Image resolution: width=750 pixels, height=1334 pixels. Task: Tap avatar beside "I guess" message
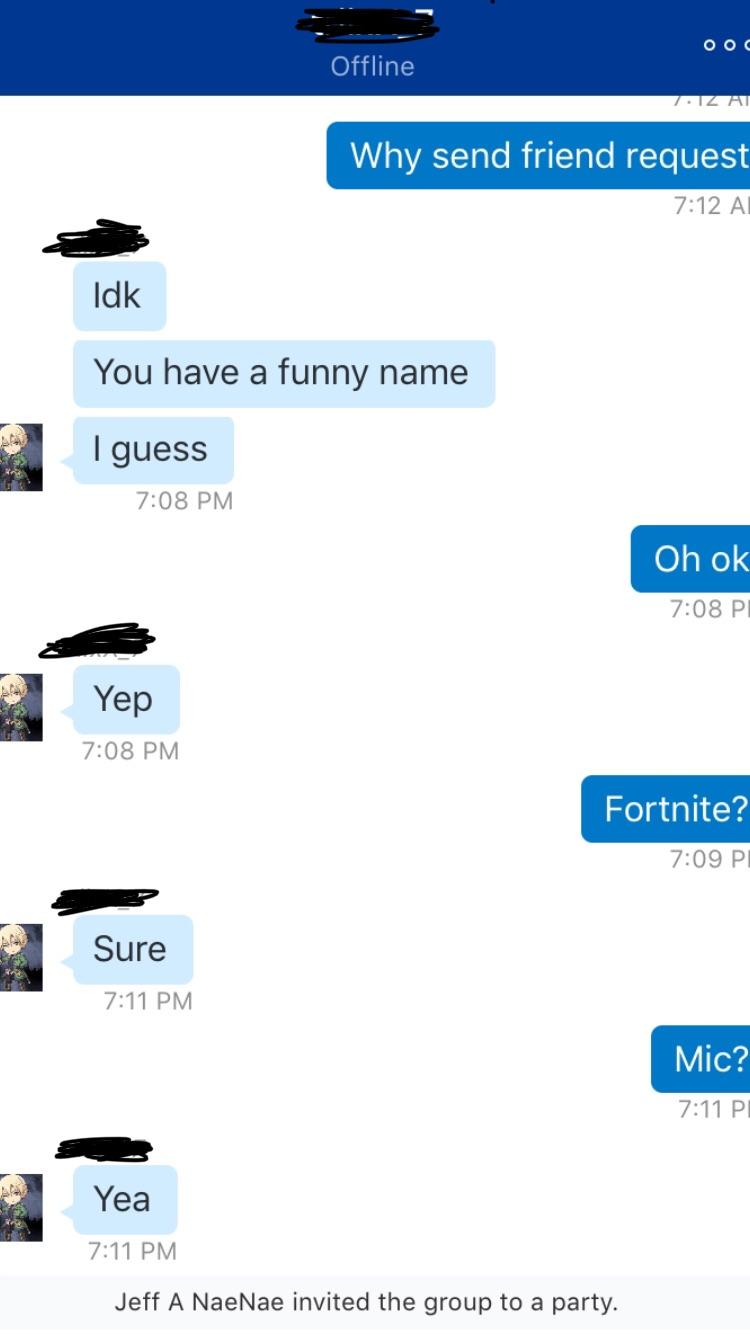tap(21, 457)
